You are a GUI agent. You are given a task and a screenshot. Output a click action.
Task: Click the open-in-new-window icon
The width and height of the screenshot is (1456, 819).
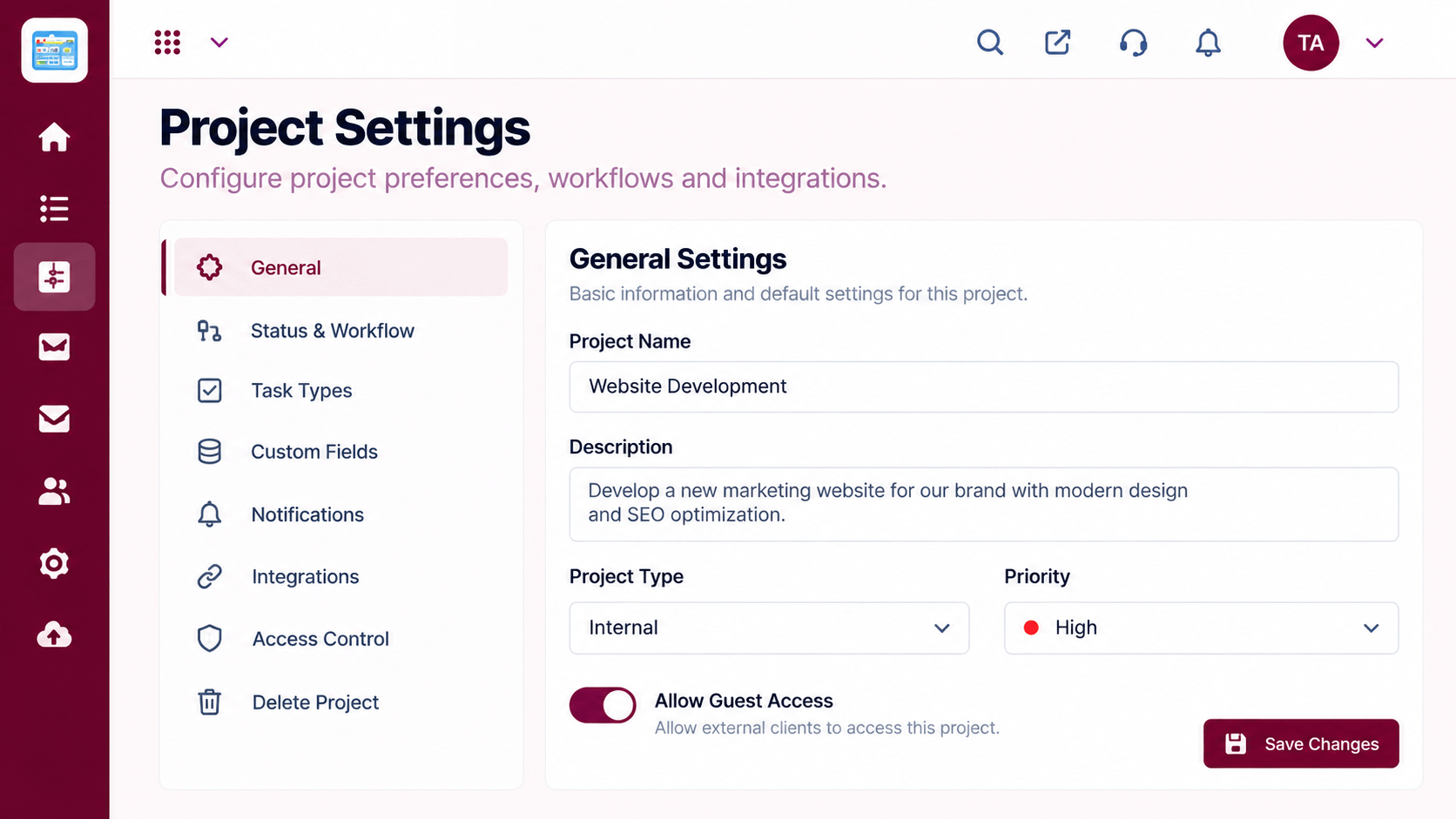(x=1057, y=43)
